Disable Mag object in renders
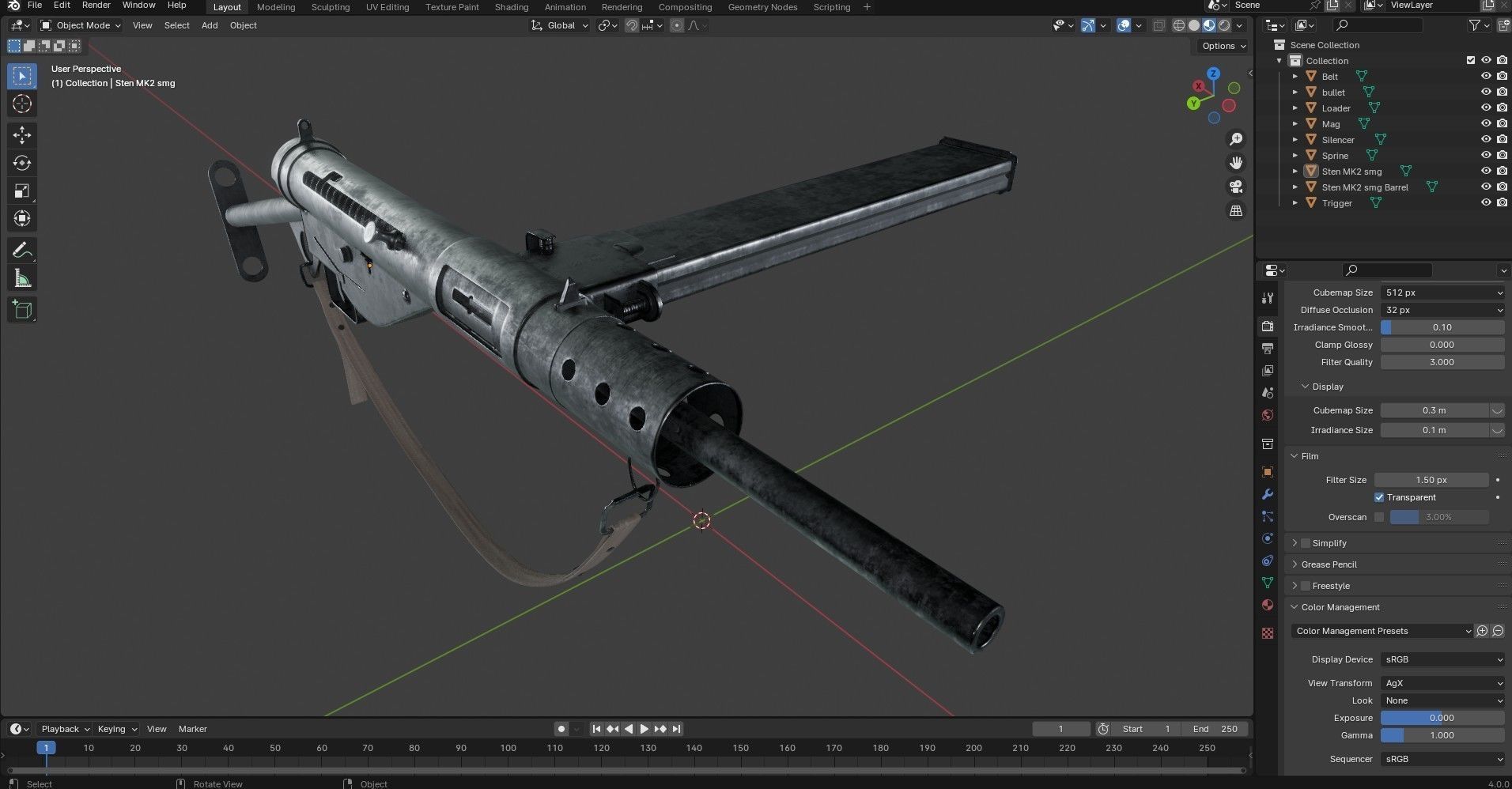 click(x=1502, y=124)
